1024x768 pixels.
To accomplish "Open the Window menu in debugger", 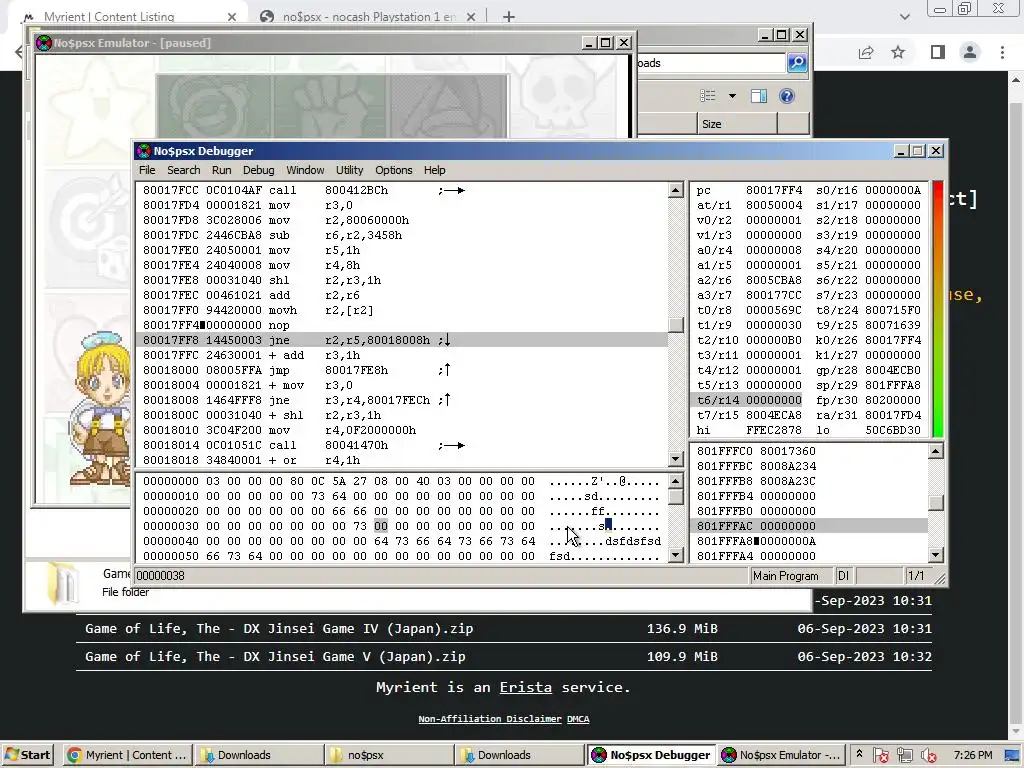I will pos(305,170).
